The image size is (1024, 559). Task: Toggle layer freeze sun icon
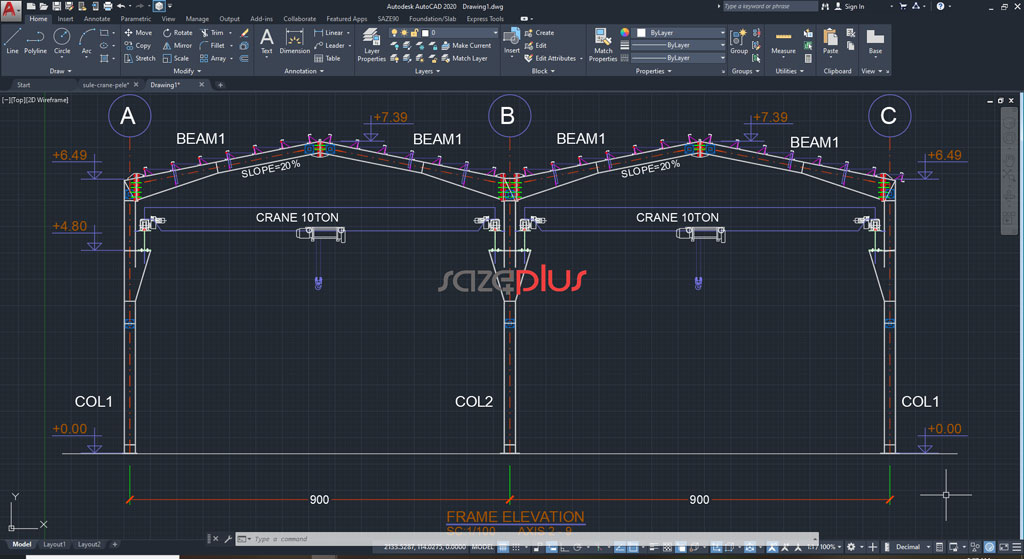point(404,33)
